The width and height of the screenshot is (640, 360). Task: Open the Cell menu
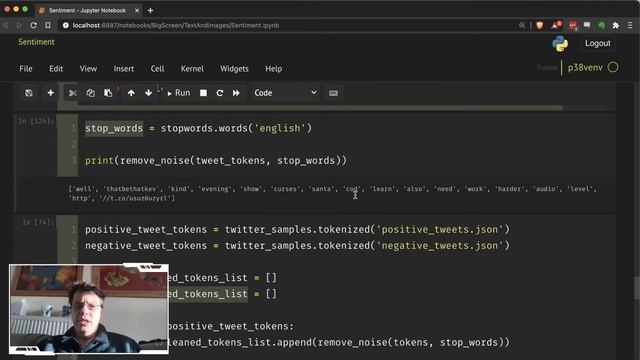158,69
